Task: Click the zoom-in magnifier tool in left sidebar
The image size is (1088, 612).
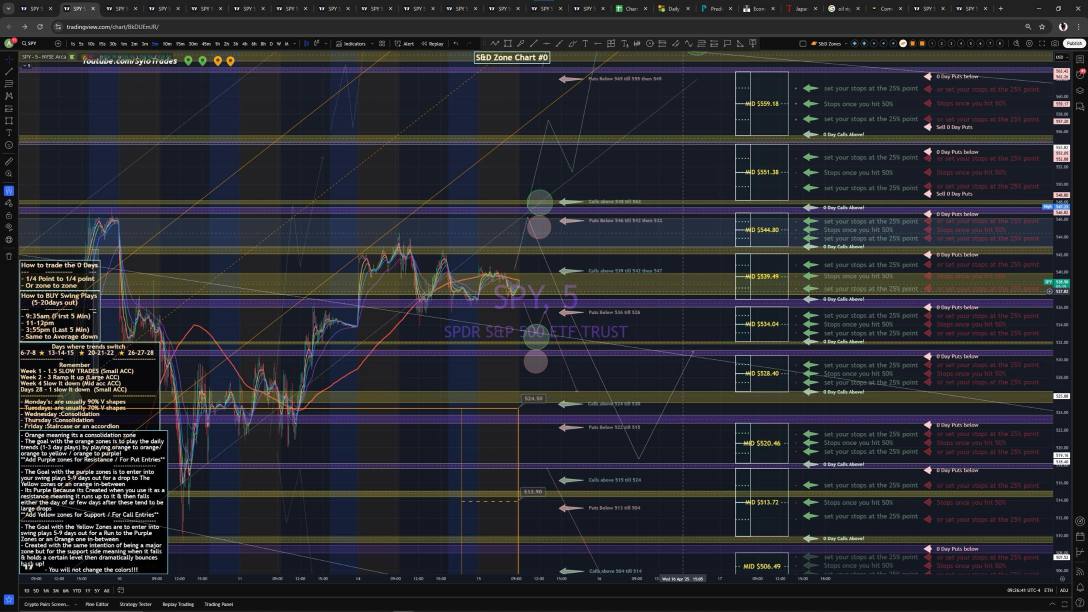Action: 8,173
